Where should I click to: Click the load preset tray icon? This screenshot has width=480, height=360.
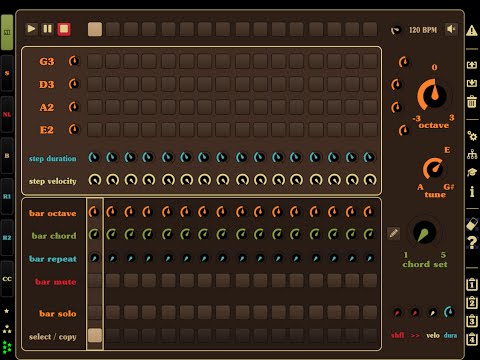[472, 65]
